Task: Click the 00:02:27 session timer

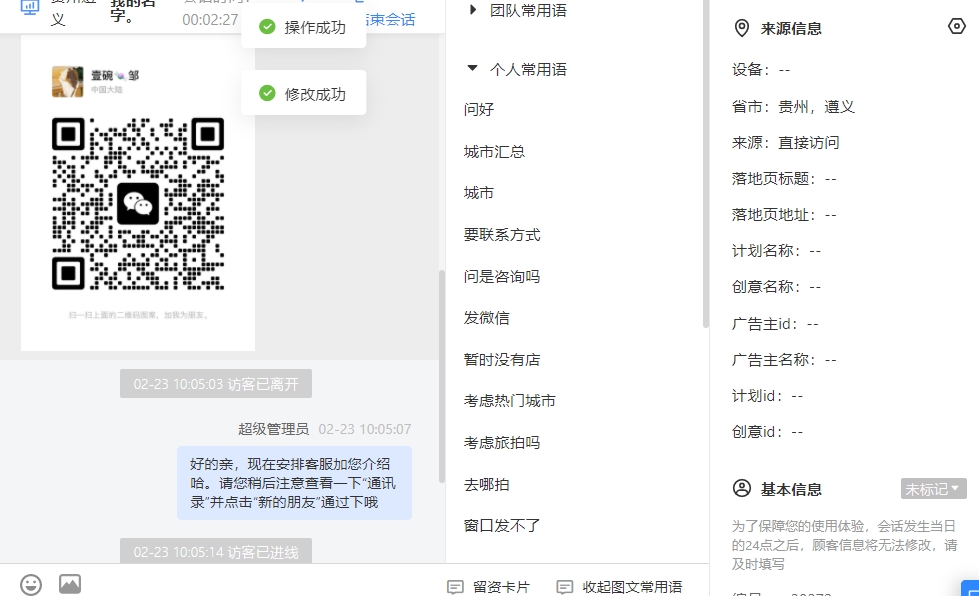Action: (x=210, y=20)
